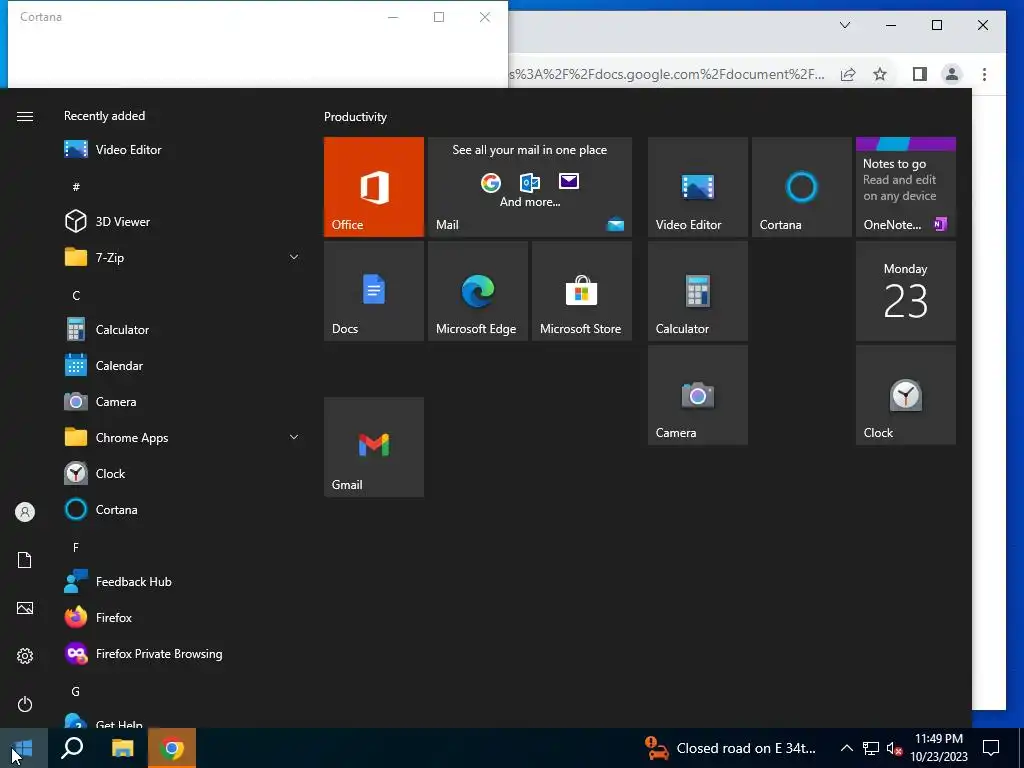This screenshot has height=768, width=1024.
Task: Open the Documents shortcut icon
Action: point(25,560)
